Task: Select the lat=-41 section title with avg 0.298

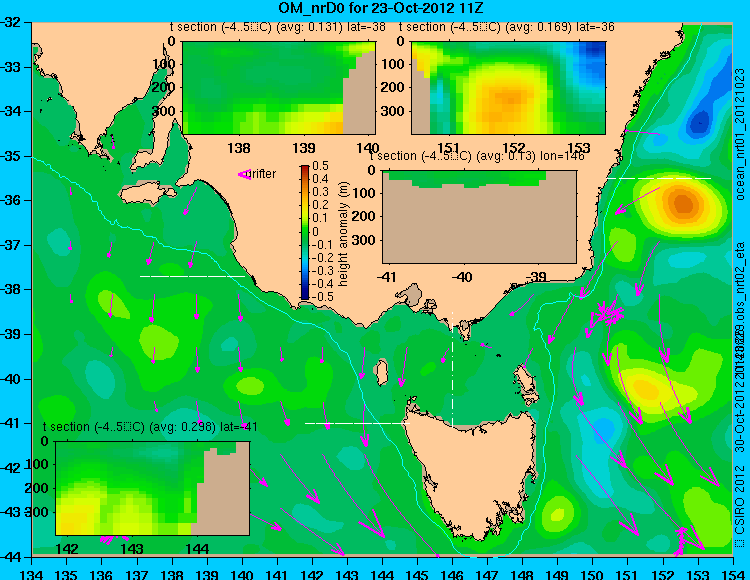Action: pos(150,427)
